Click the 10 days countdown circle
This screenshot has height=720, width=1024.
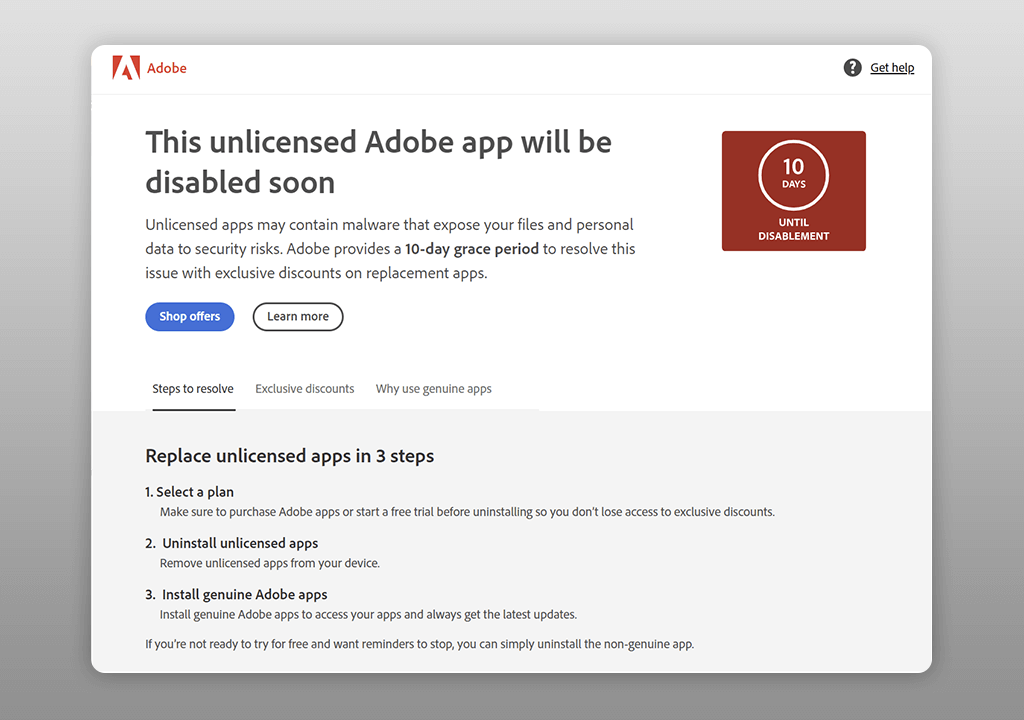[x=793, y=174]
